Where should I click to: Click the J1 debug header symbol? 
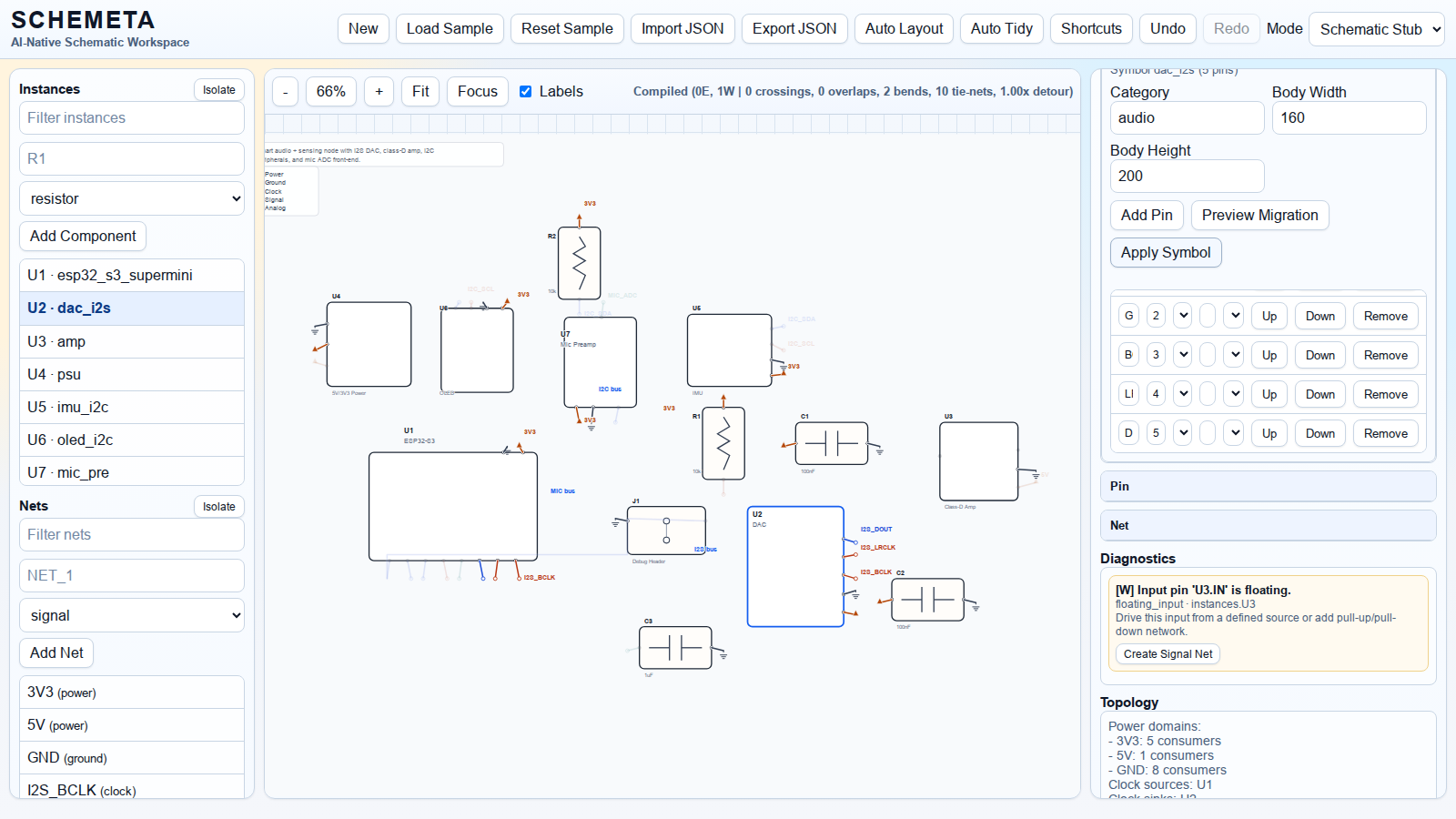(666, 531)
